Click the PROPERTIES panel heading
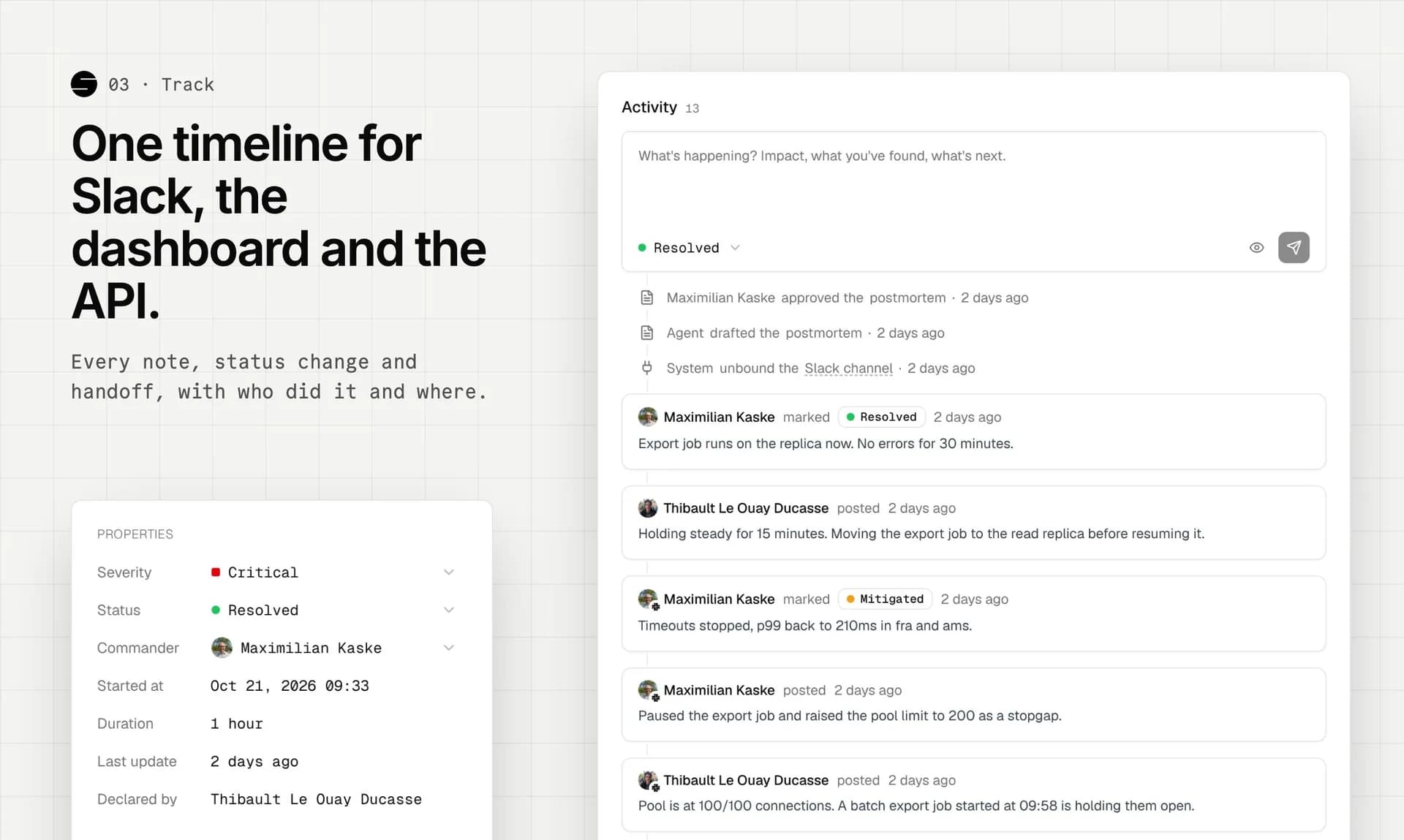Image resolution: width=1404 pixels, height=840 pixels. [x=135, y=534]
